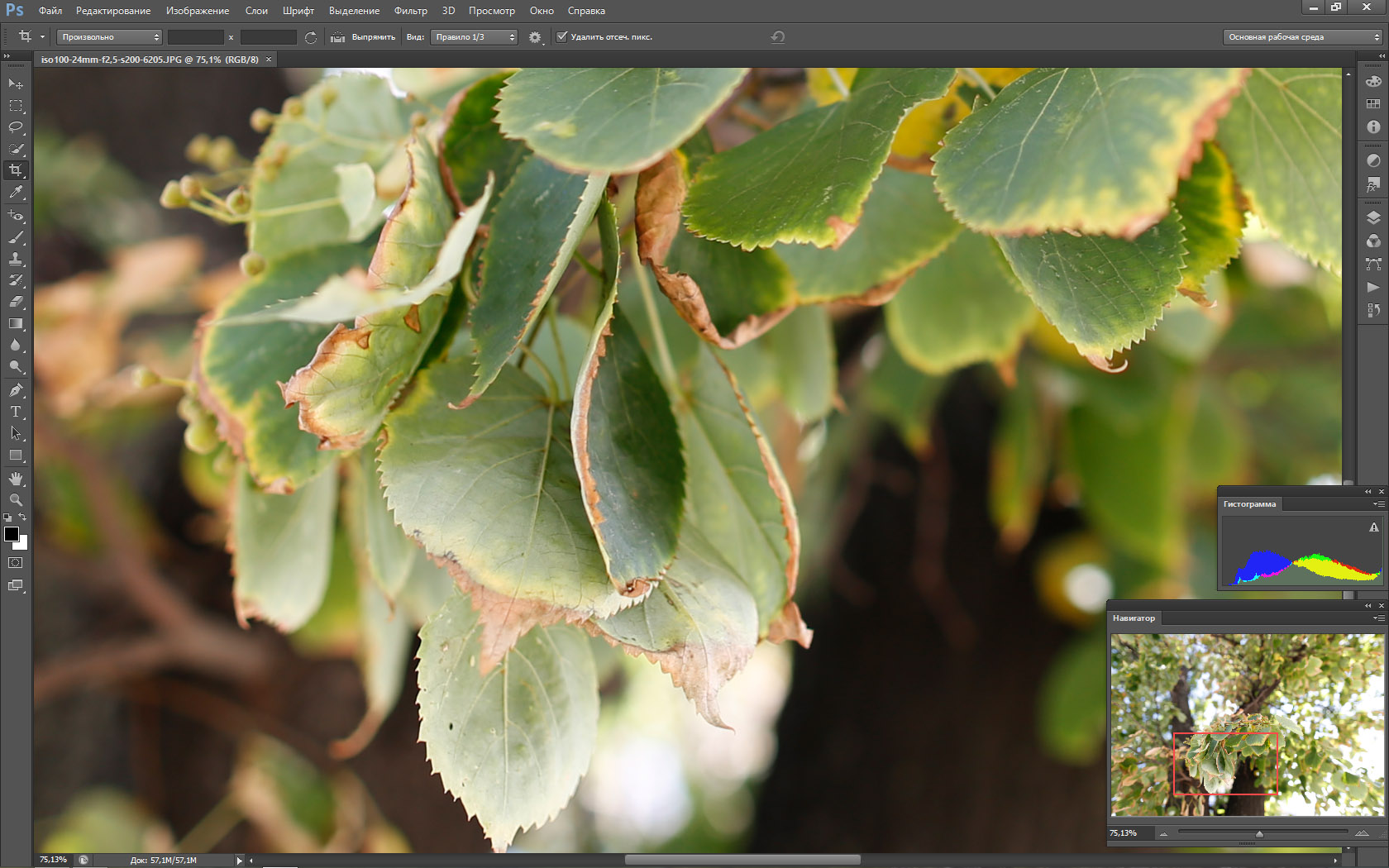Select the Clone Stamp tool
Viewport: 1389px width, 868px height.
tap(16, 260)
